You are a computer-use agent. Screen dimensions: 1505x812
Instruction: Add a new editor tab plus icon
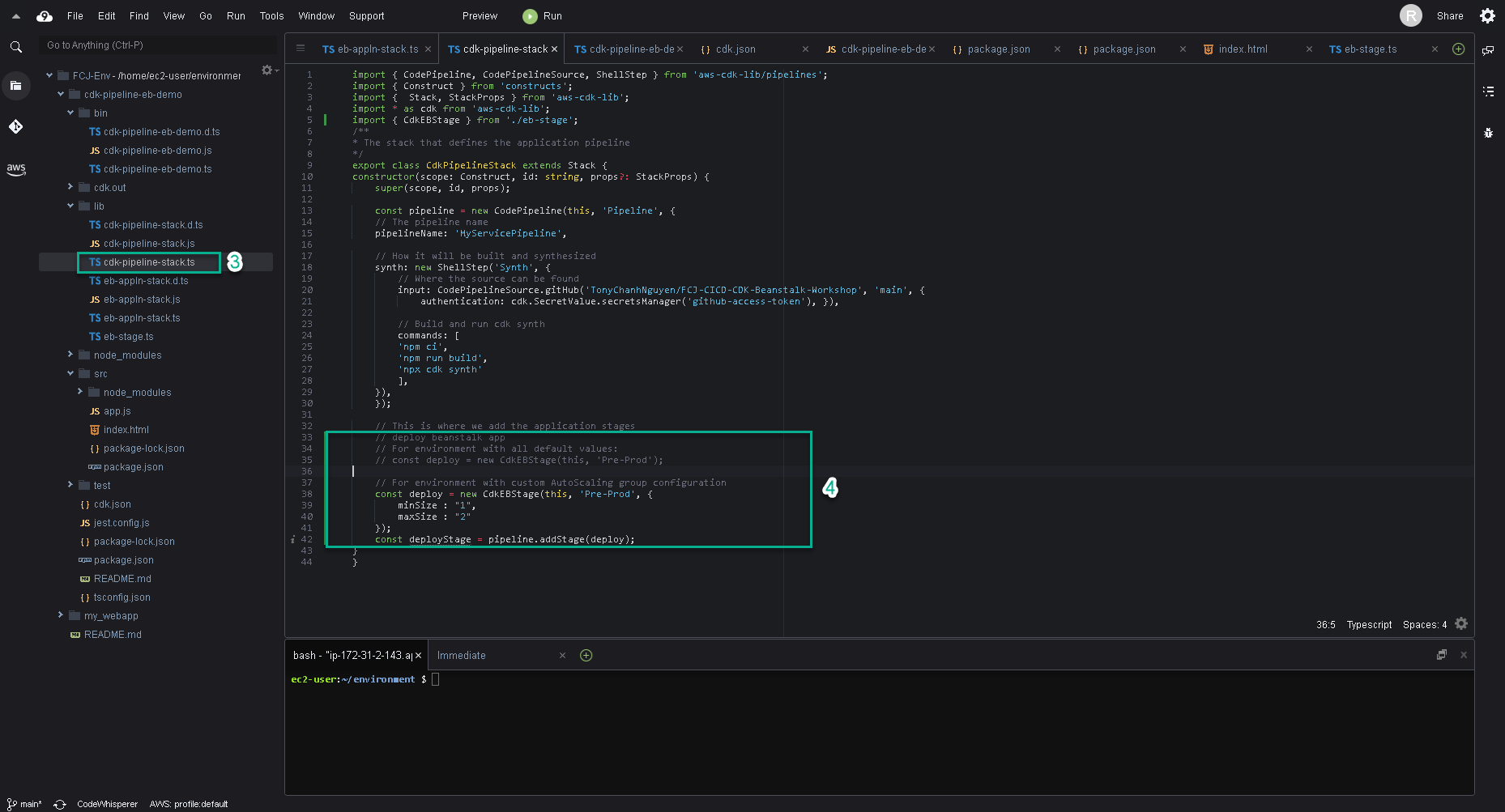coord(1458,49)
